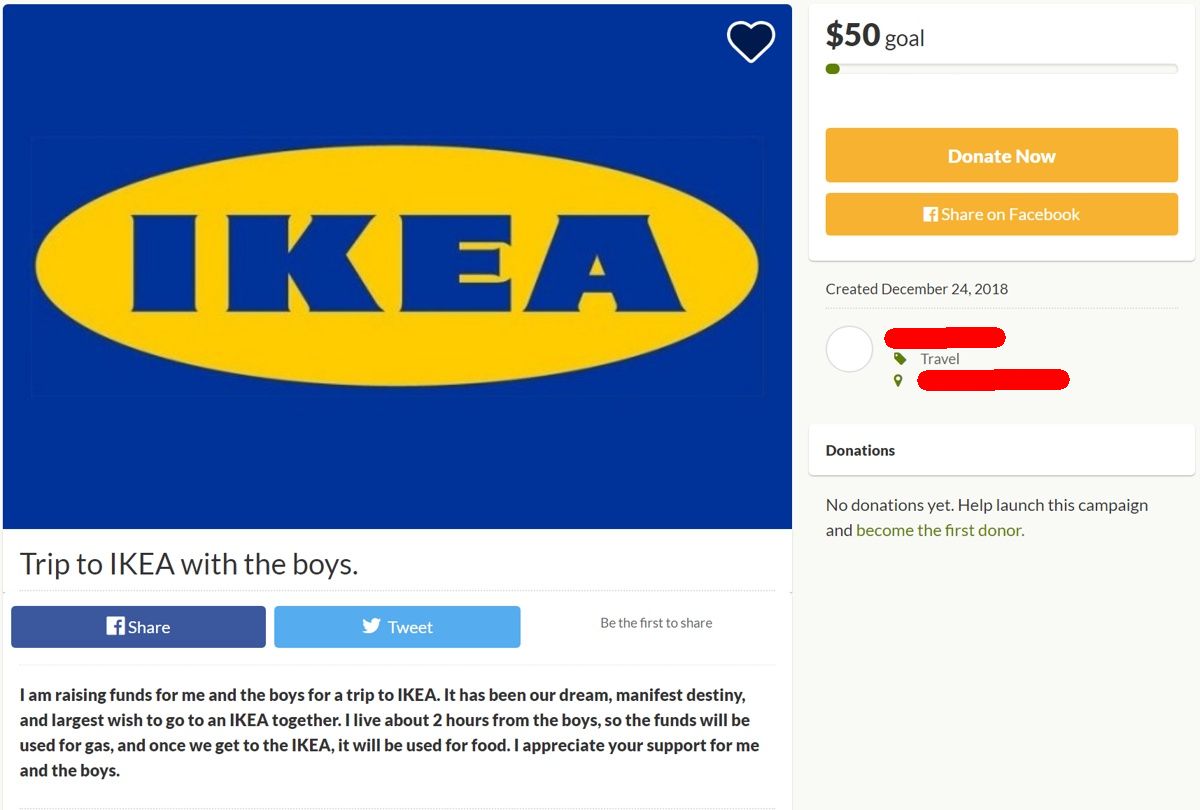Image resolution: width=1200 pixels, height=810 pixels.
Task: Click the Travel category tag icon
Action: [x=899, y=358]
